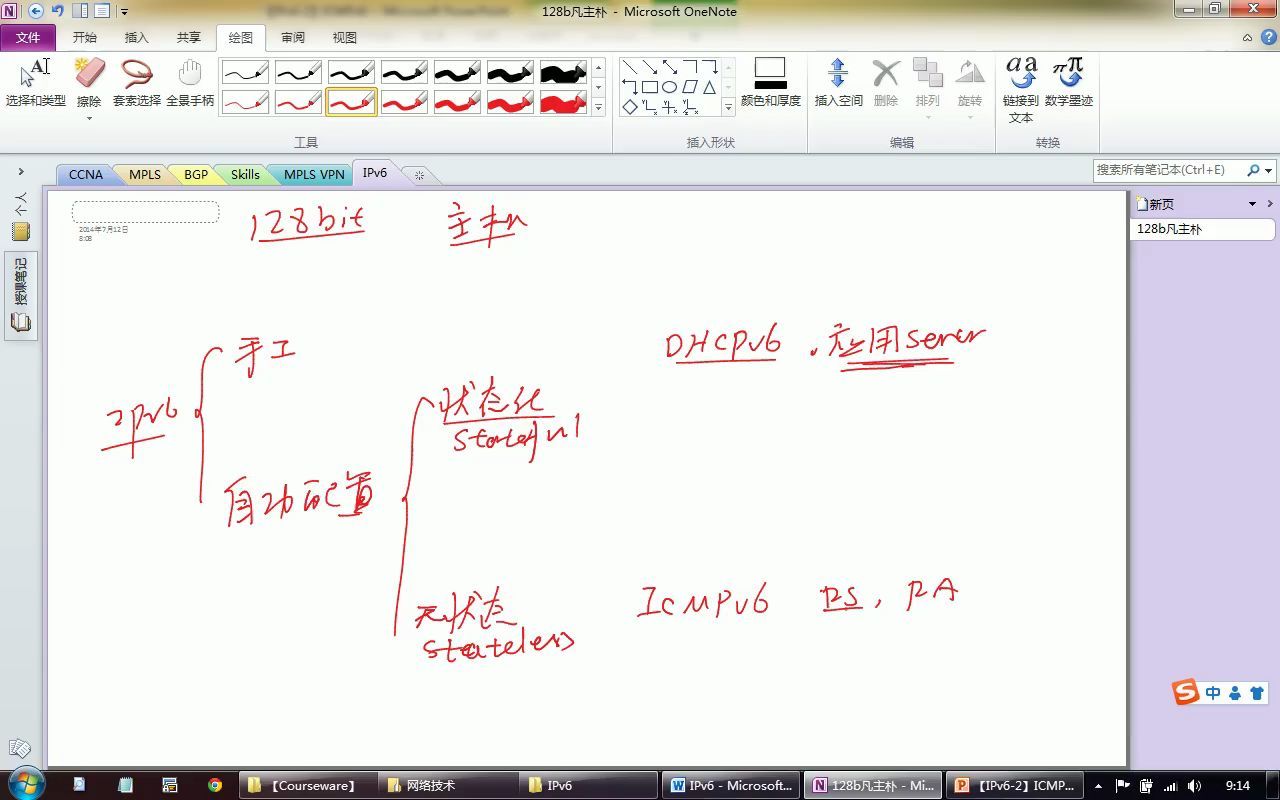Choose the thickest red marker pen
The image size is (1280, 800).
(x=563, y=102)
